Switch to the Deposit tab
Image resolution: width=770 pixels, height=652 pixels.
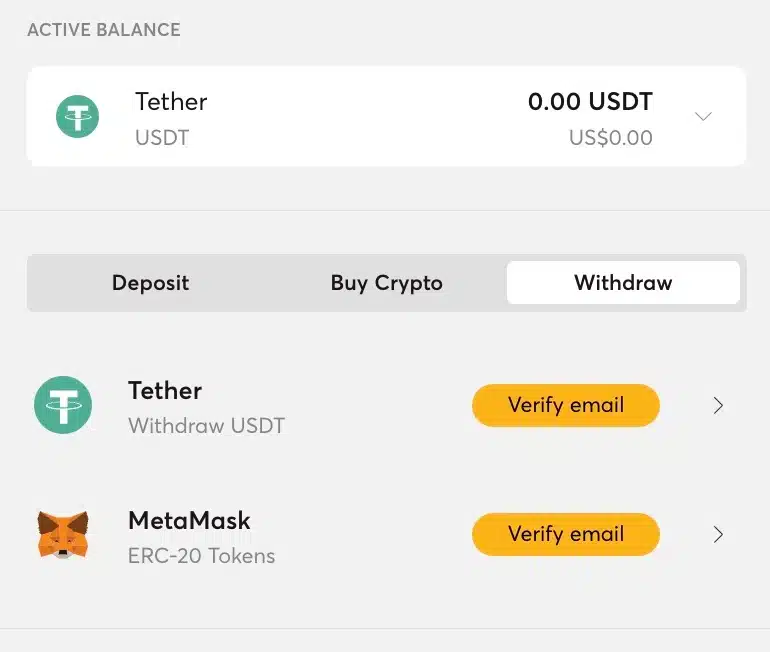(151, 283)
